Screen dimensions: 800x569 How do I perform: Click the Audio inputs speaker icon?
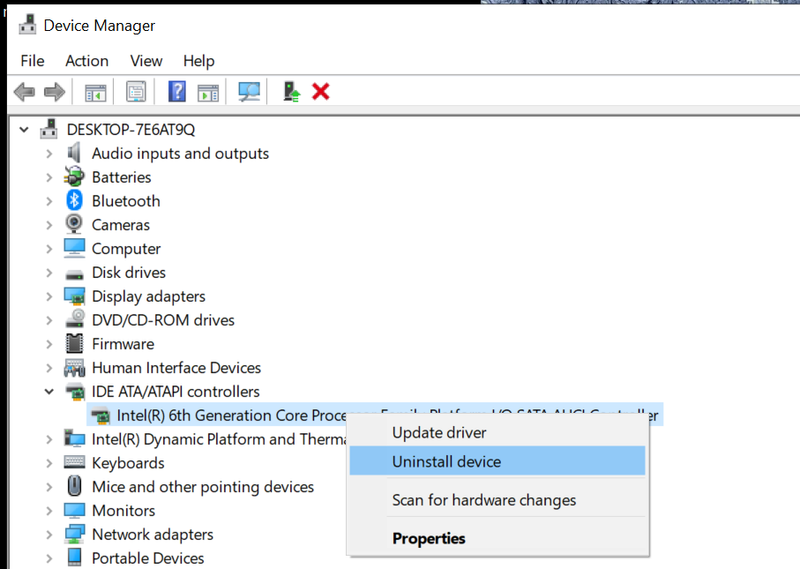[x=74, y=153]
